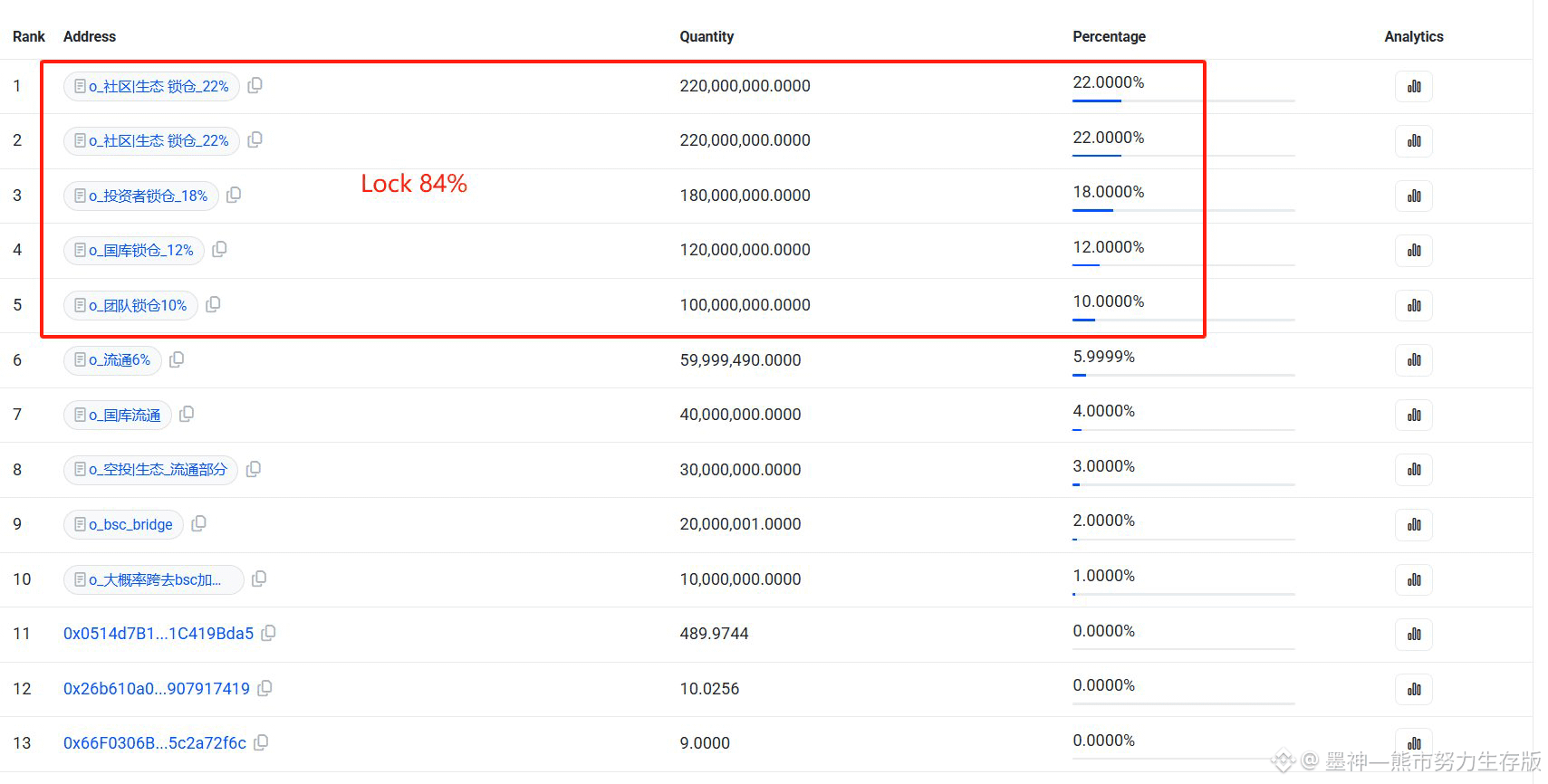Screen dimensions: 1548x784
Task: Copy the o_团队锁仓10% address
Action: (213, 304)
